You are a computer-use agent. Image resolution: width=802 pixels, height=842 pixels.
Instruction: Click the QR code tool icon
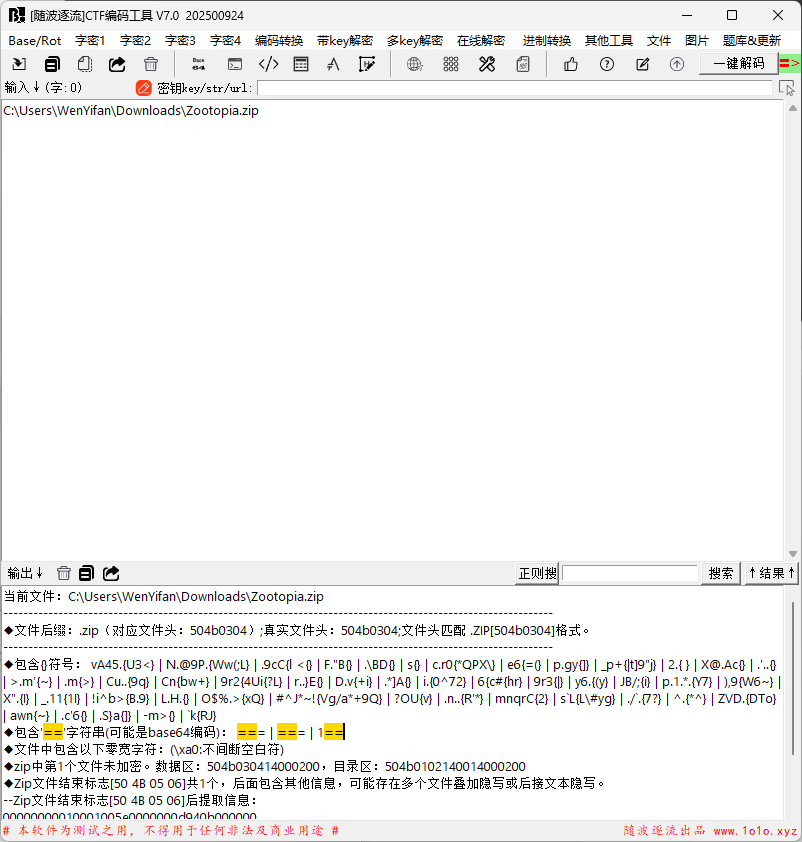point(450,63)
